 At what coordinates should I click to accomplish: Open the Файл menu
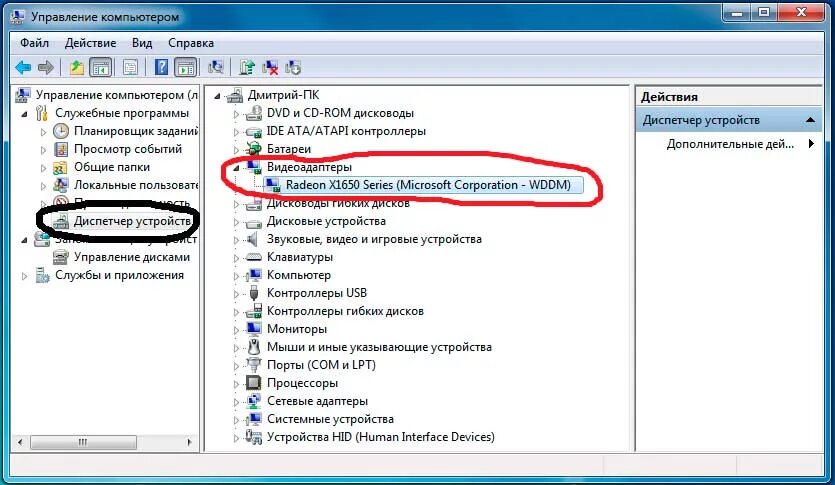(x=34, y=43)
